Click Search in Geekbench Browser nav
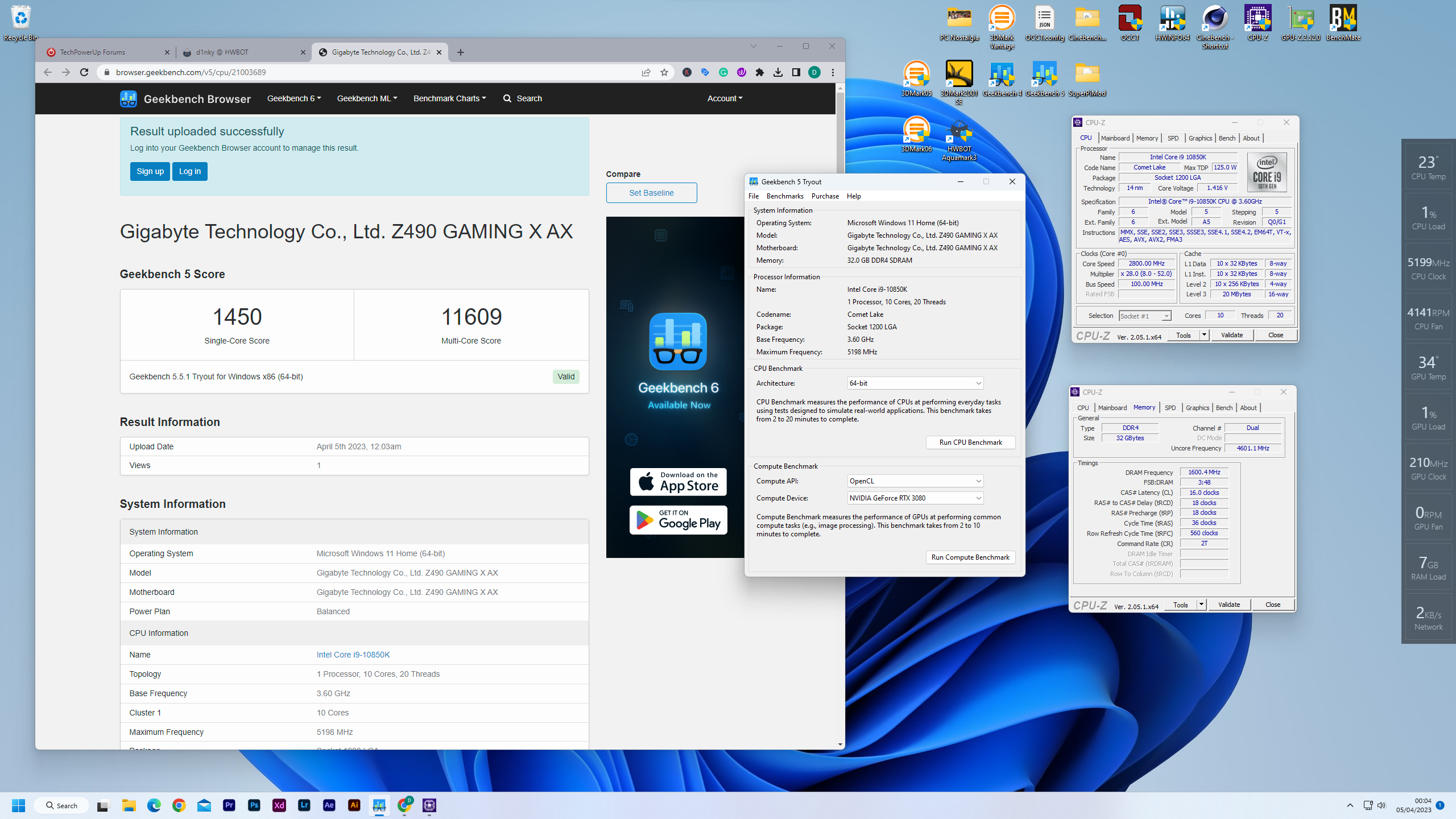Viewport: 1456px width, 819px height. point(523,98)
